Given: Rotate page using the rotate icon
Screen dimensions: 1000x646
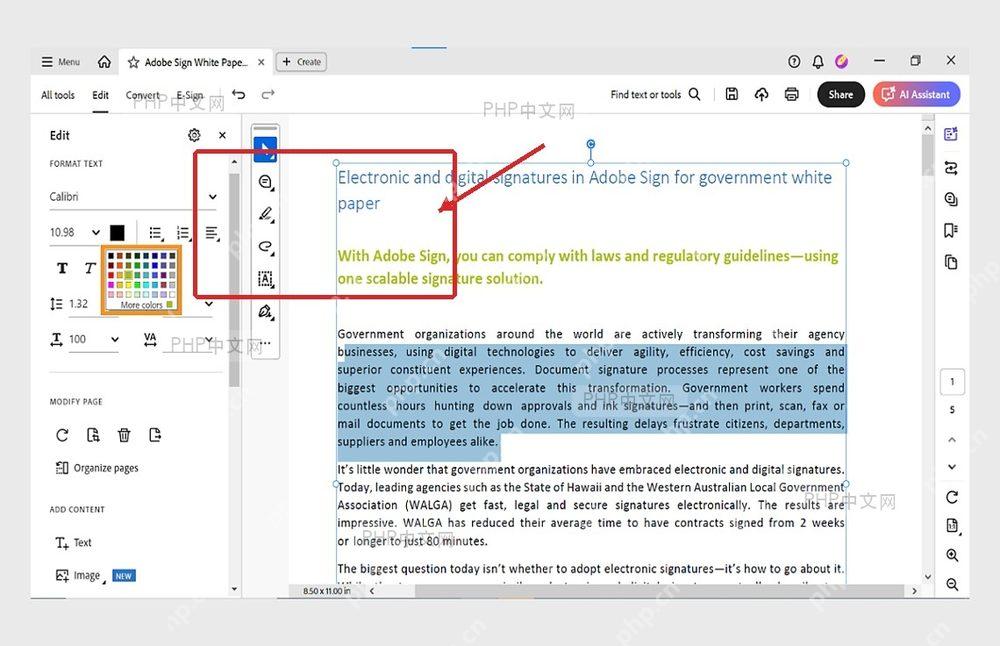Looking at the screenshot, I should pos(62,435).
